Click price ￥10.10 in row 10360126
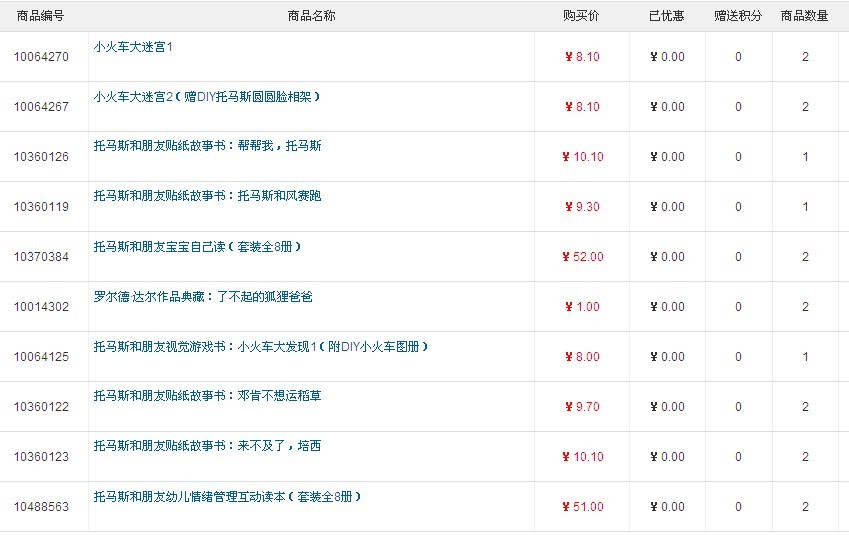 point(583,157)
